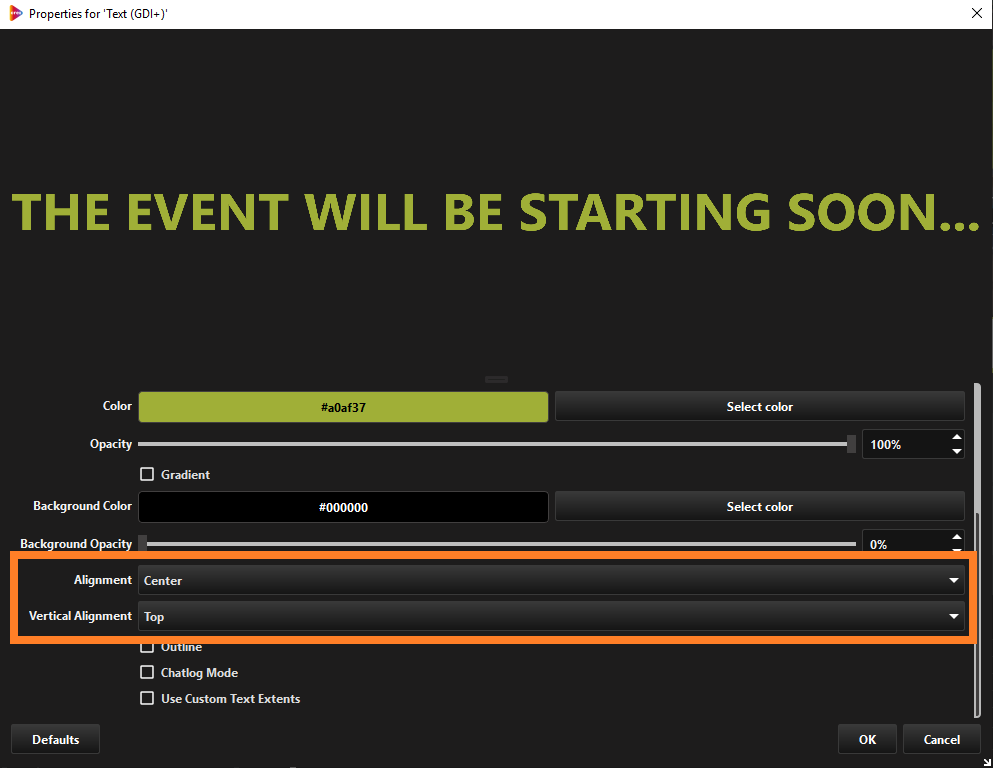
Task: Decrease Opacity with the down arrow
Action: 957,451
